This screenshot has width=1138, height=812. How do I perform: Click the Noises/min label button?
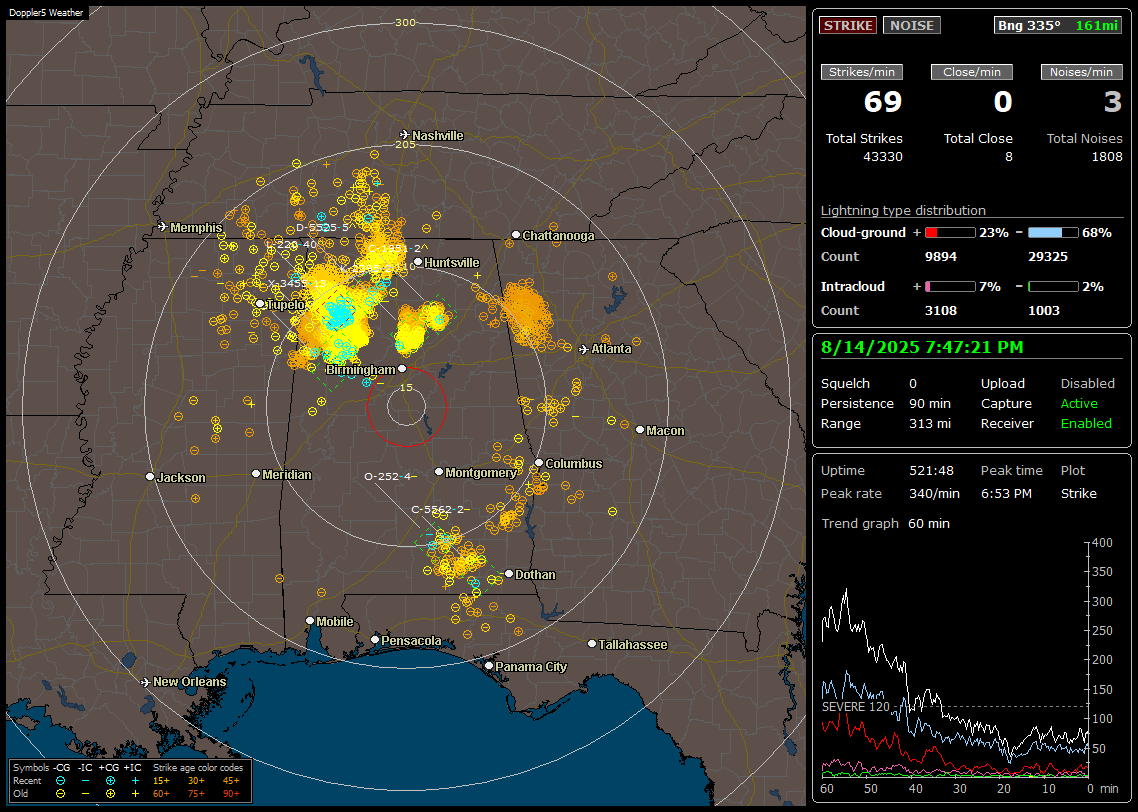tap(1081, 72)
